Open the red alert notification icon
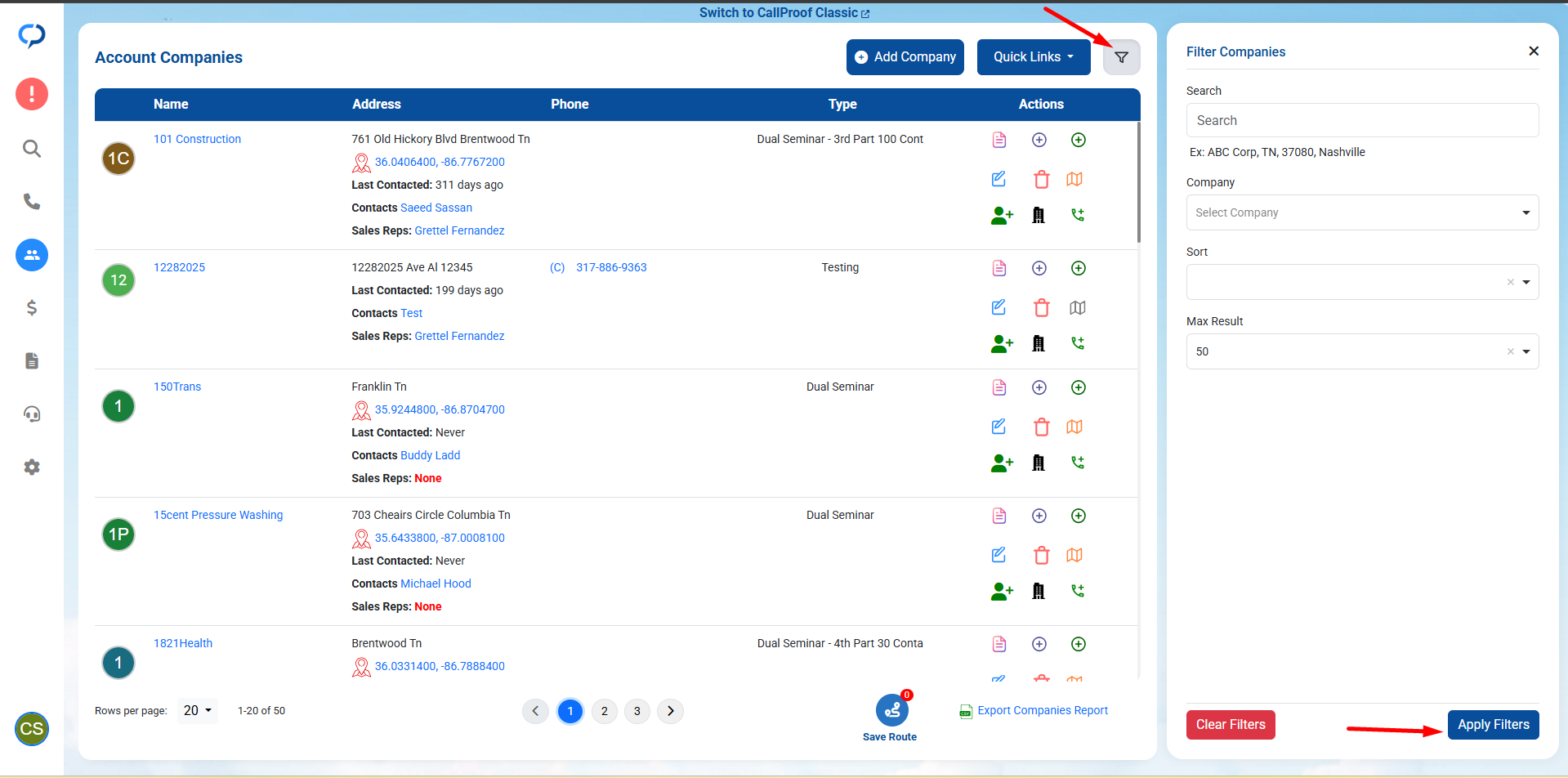 pos(32,94)
